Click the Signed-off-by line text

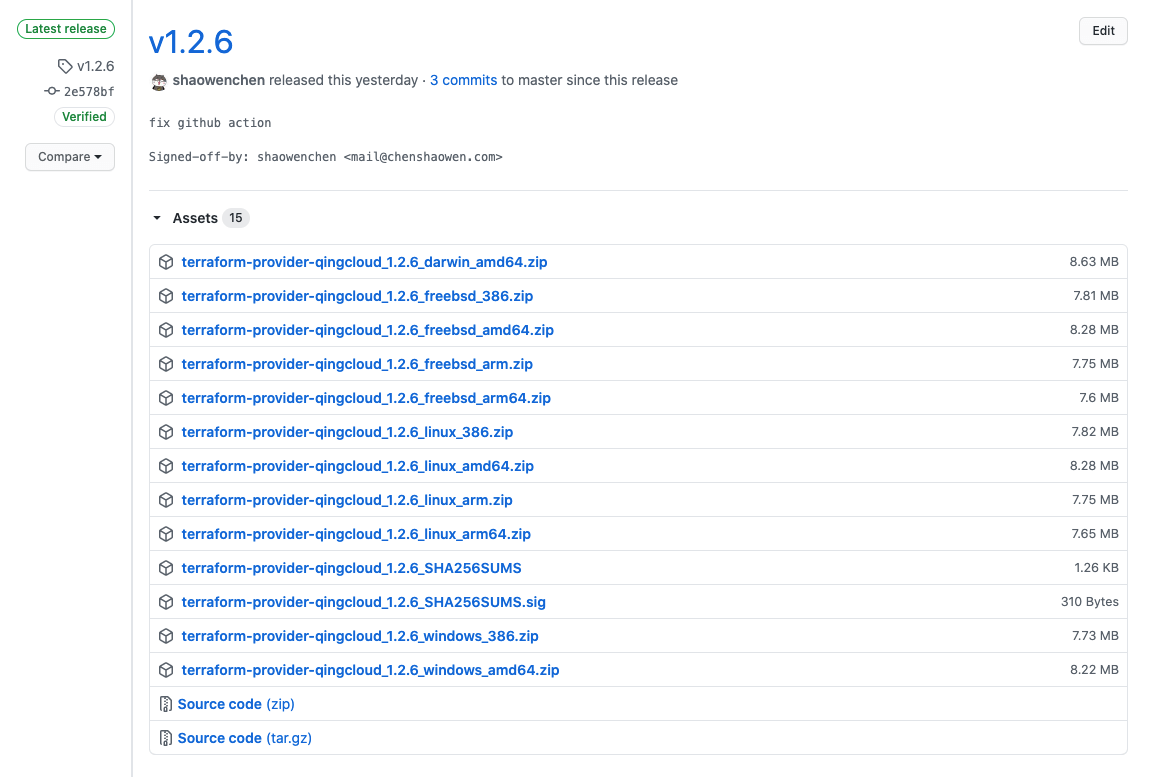point(326,157)
